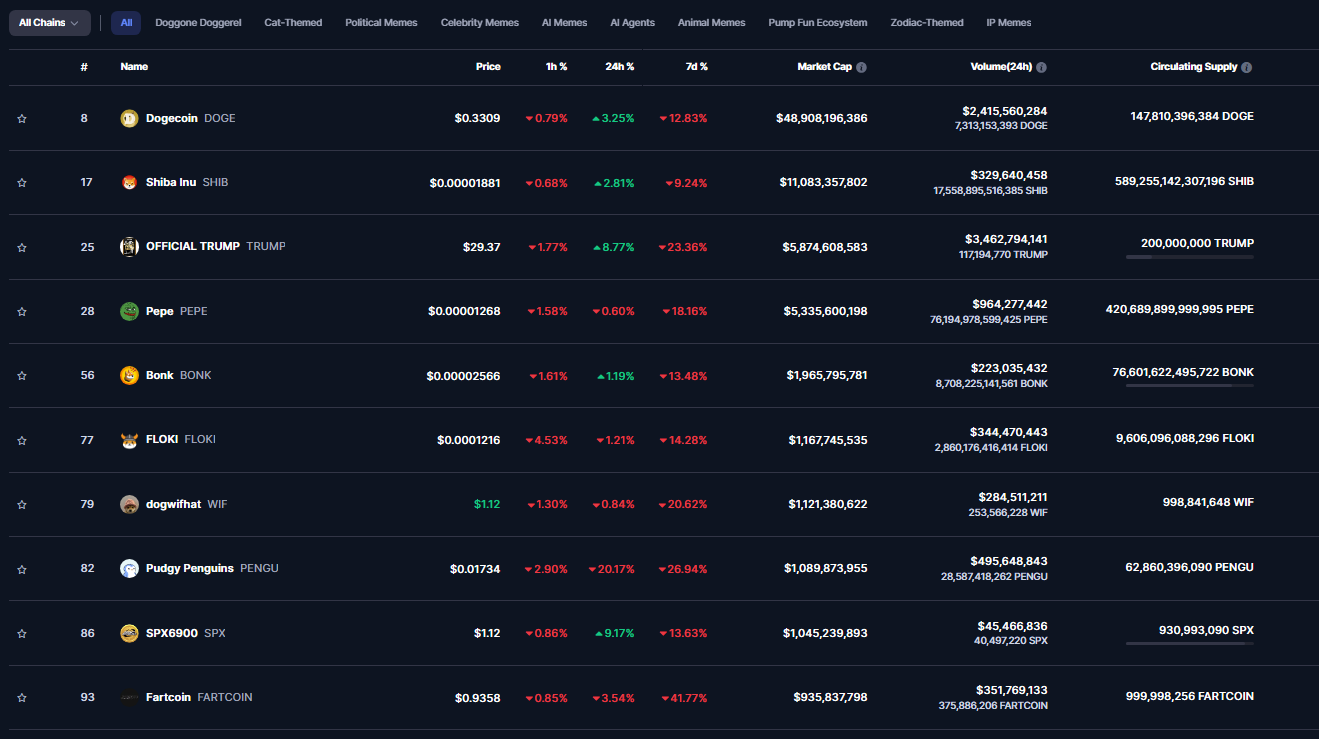This screenshot has height=739, width=1319.
Task: Sort the table by Price column header
Action: click(488, 67)
